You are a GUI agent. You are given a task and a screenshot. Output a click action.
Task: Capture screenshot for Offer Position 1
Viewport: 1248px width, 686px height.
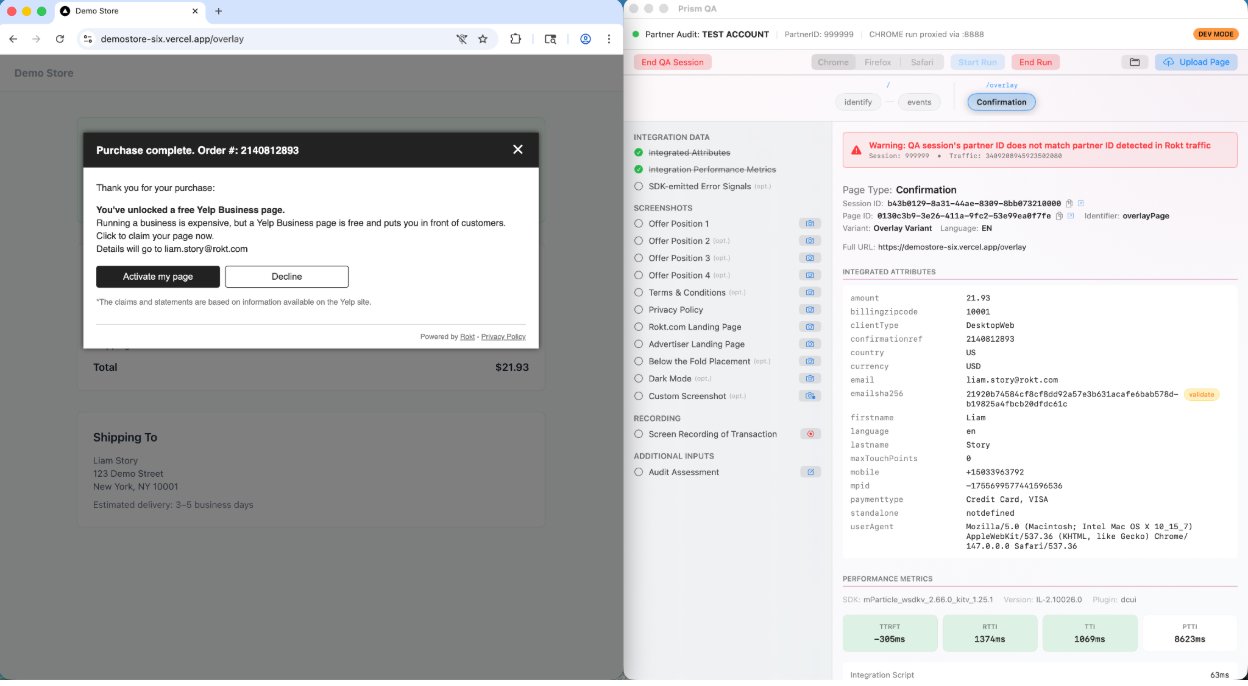pyautogui.click(x=809, y=224)
